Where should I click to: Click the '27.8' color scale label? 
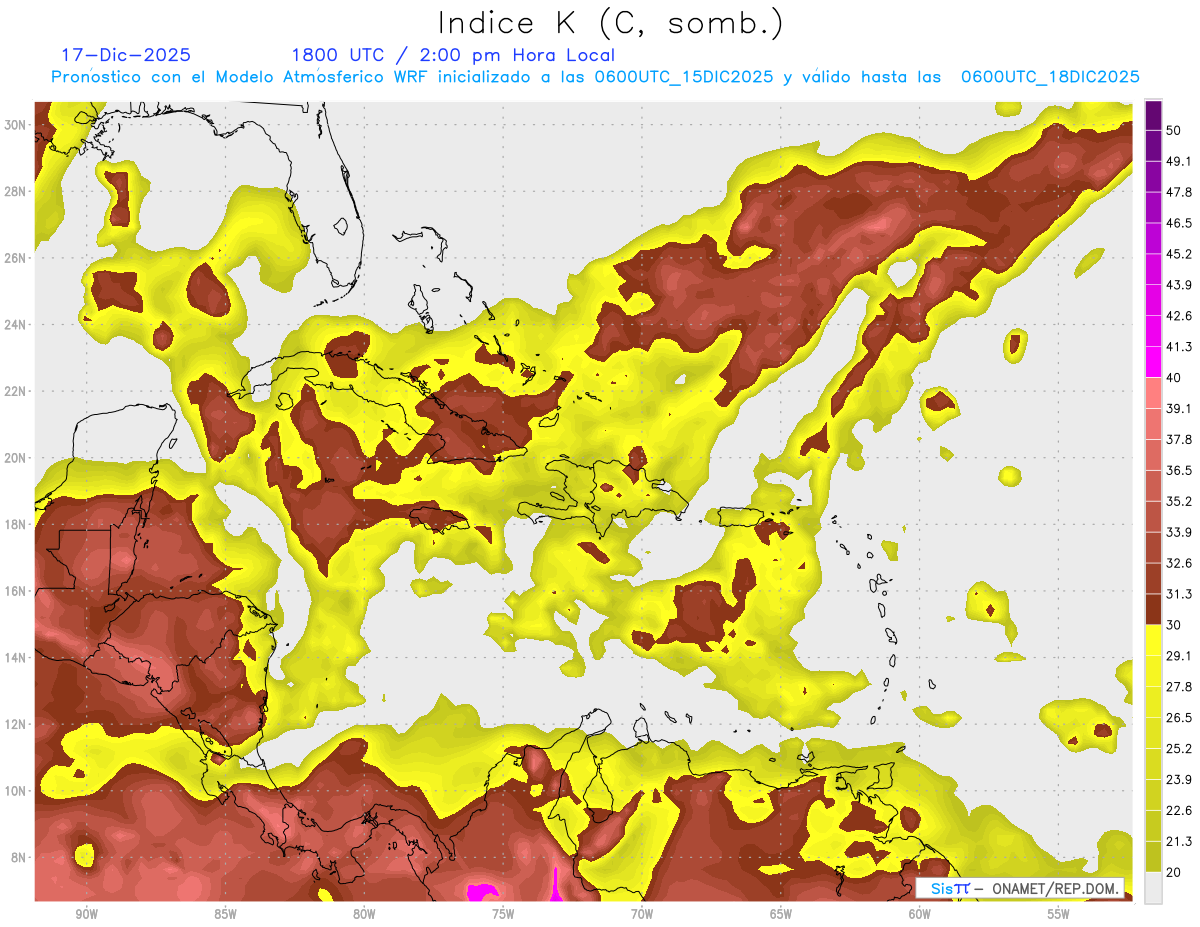pyautogui.click(x=1179, y=687)
